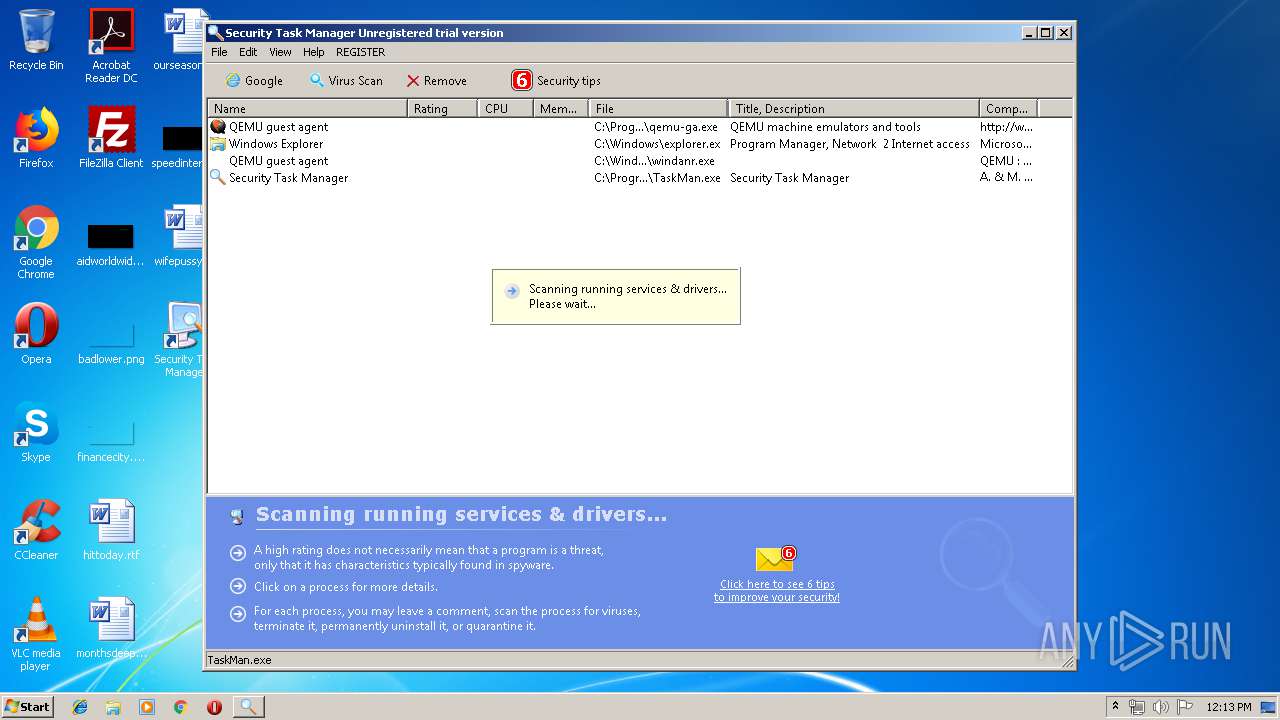Open Recycle Bin desktop icon
Viewport: 1280px width, 720px height.
pos(36,40)
